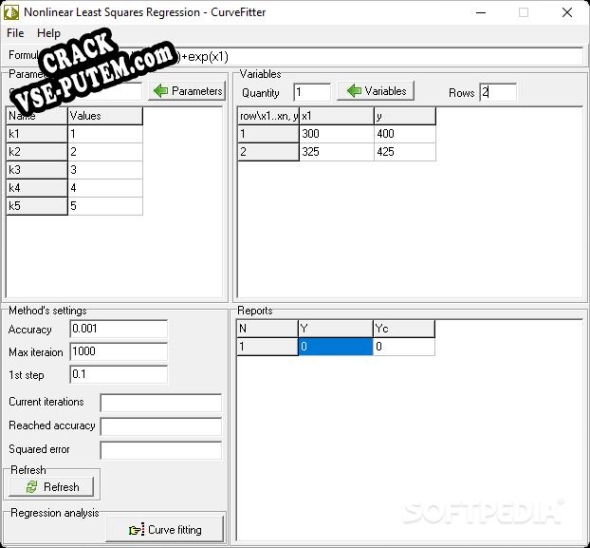590x548 pixels.
Task: Open the File menu
Action: coord(15,33)
